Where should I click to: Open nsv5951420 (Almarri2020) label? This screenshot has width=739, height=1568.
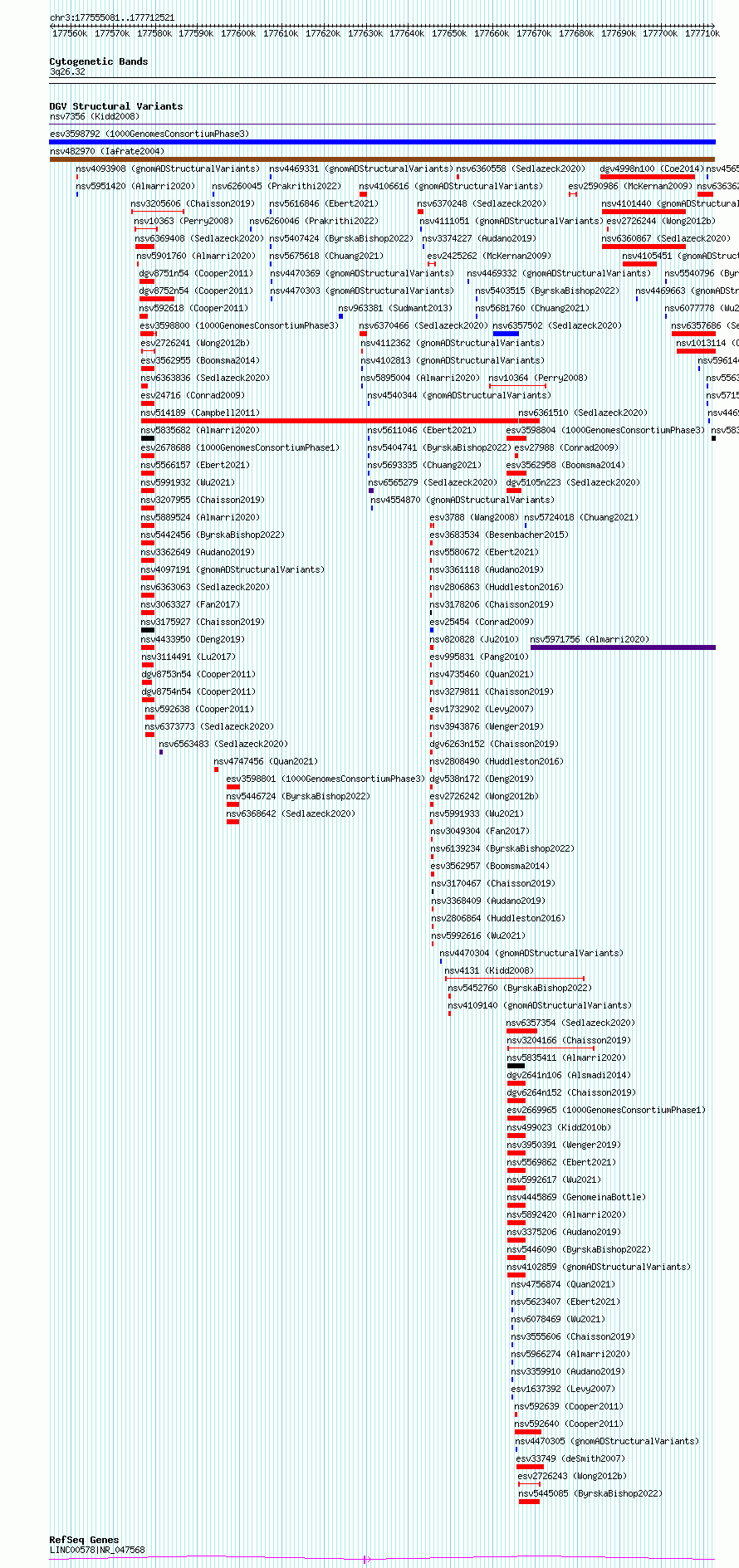[136, 186]
